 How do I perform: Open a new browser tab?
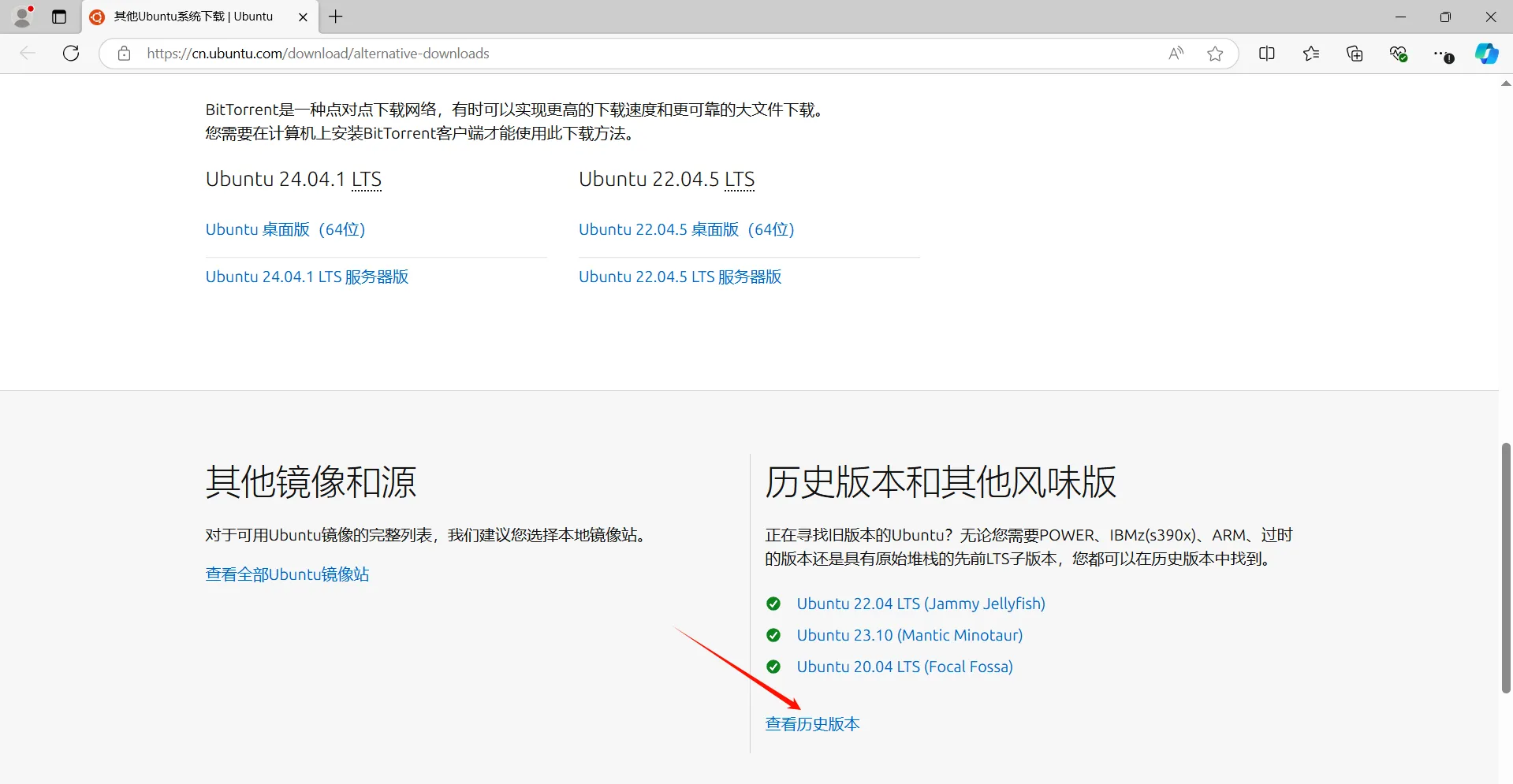click(x=335, y=16)
